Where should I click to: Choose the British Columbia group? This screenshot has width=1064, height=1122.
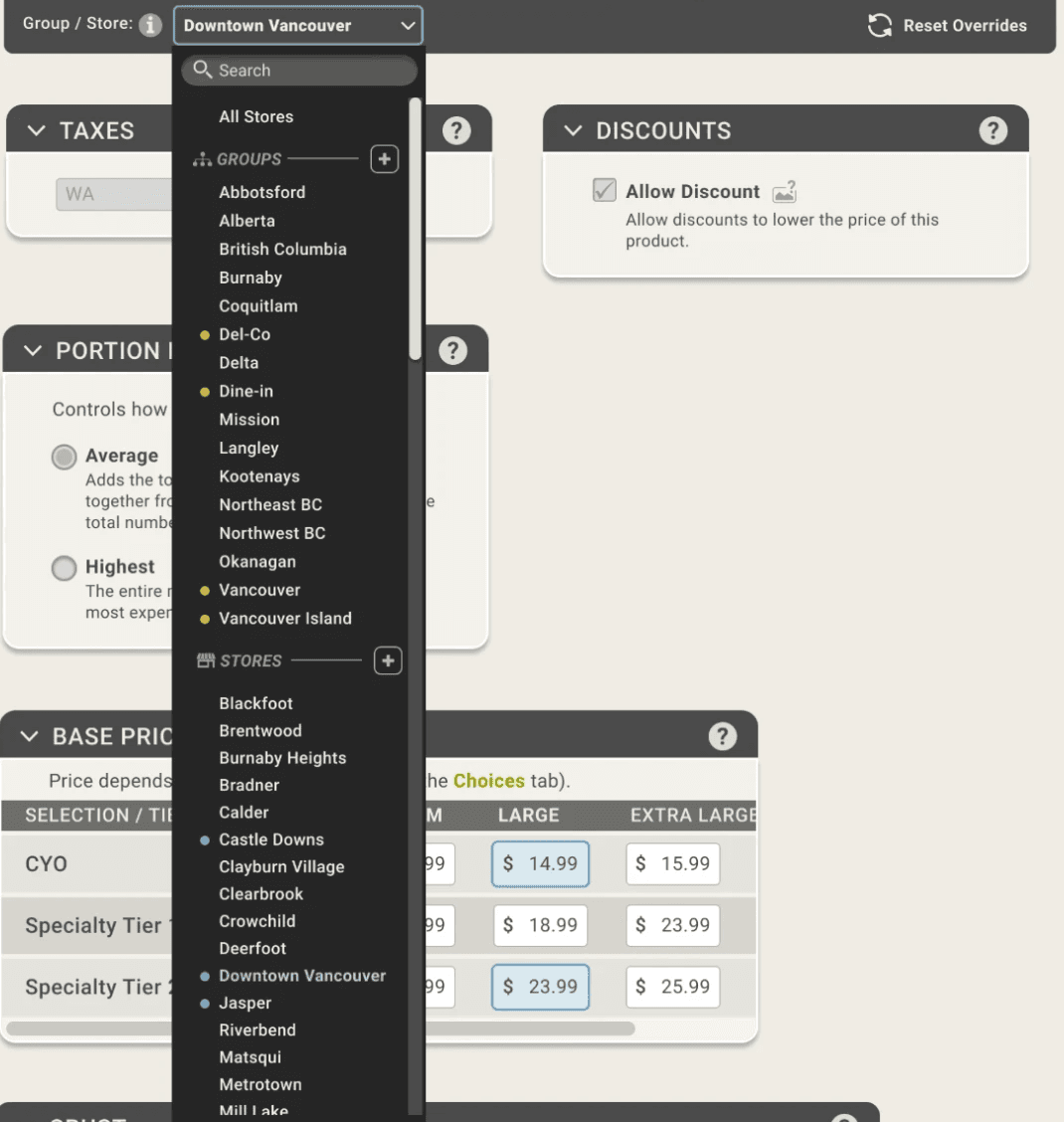pyautogui.click(x=282, y=249)
